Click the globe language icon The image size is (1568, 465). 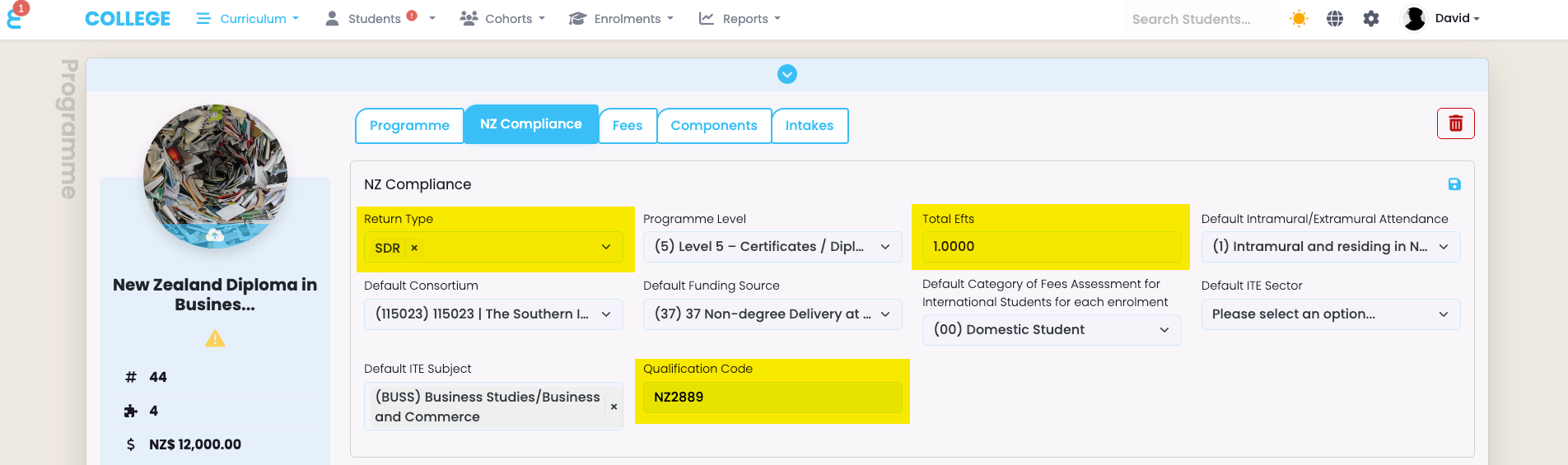point(1335,18)
